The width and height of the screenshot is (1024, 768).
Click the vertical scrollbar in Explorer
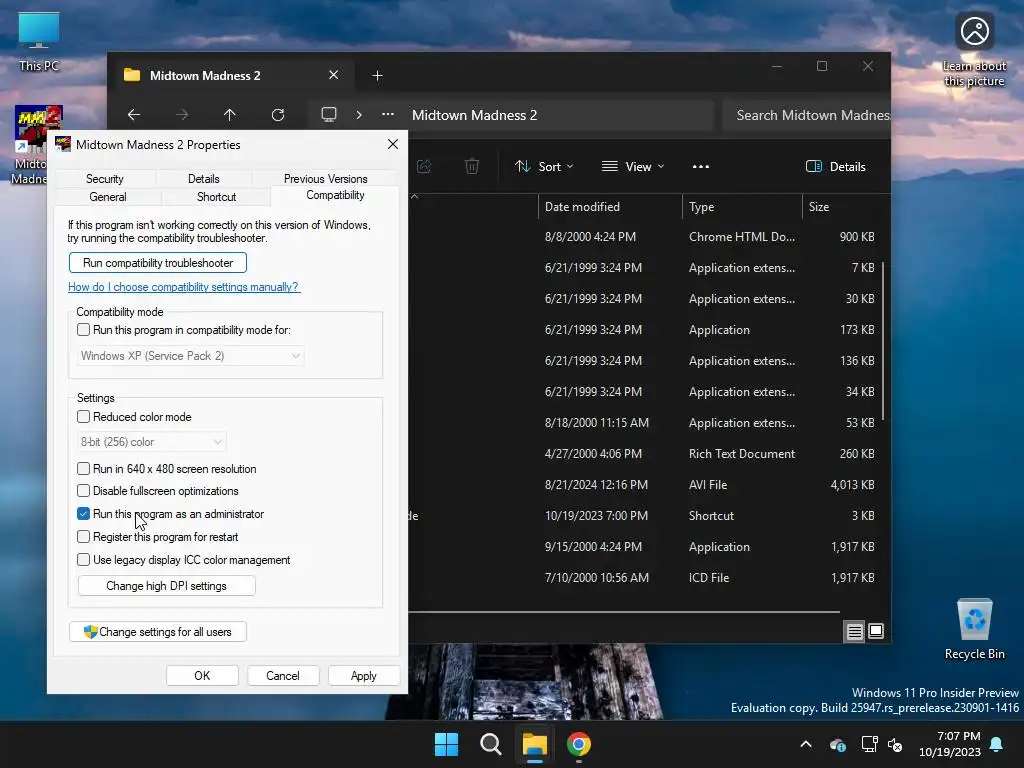[883, 341]
